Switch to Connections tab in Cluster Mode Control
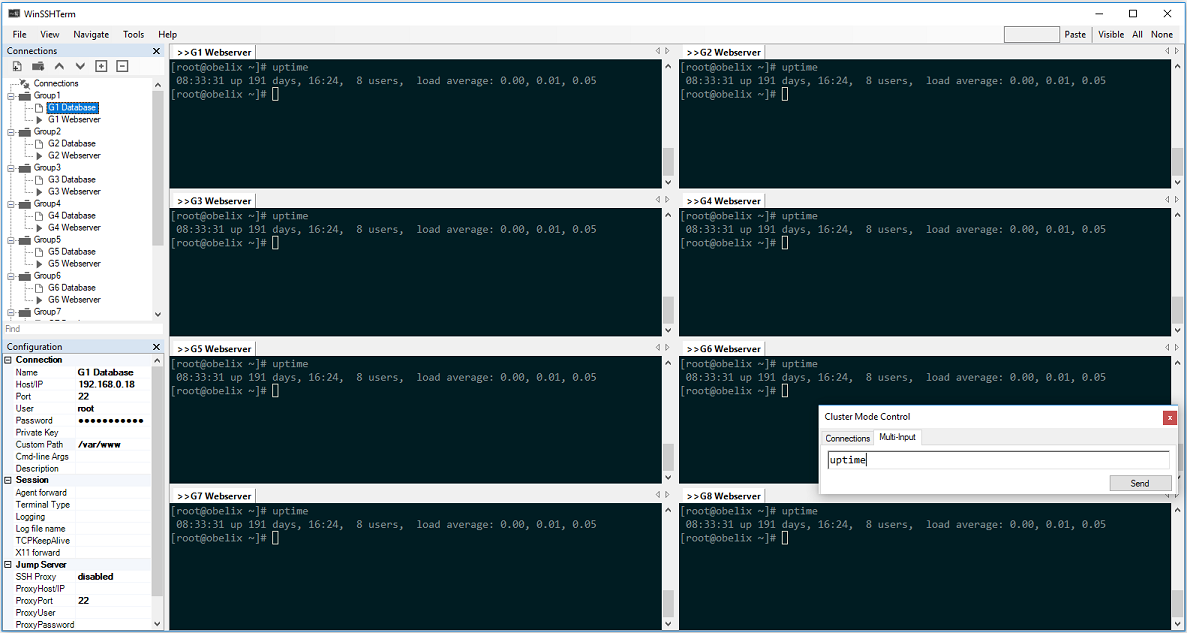1187x633 pixels. (847, 438)
